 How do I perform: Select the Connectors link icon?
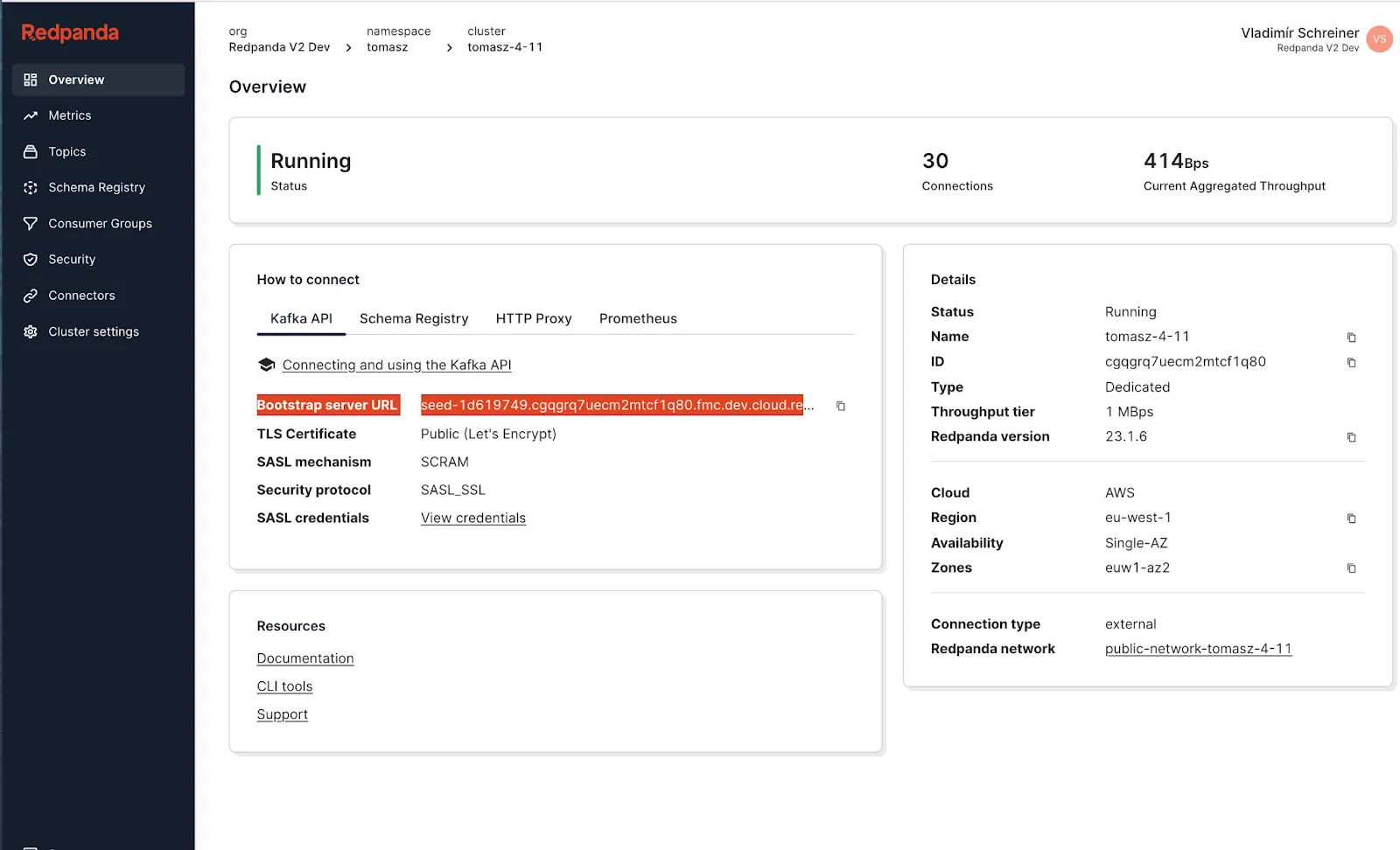[31, 296]
